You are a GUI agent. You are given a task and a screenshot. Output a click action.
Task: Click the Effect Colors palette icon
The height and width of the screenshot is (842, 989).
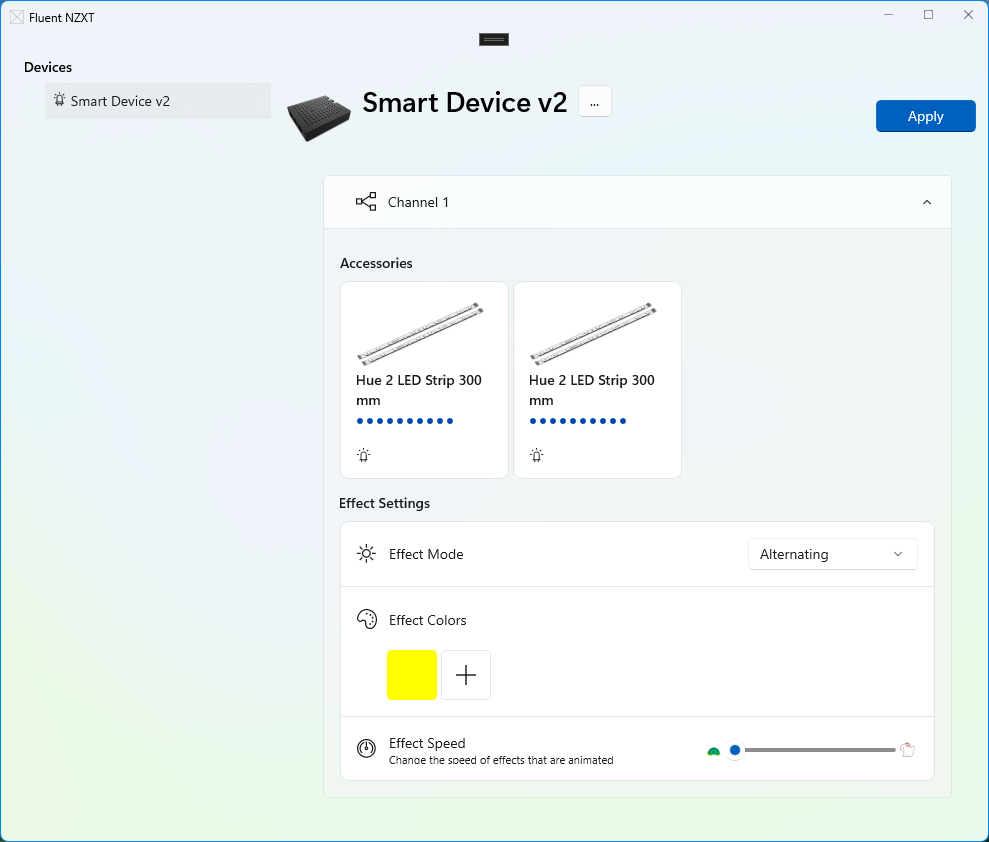tap(366, 619)
